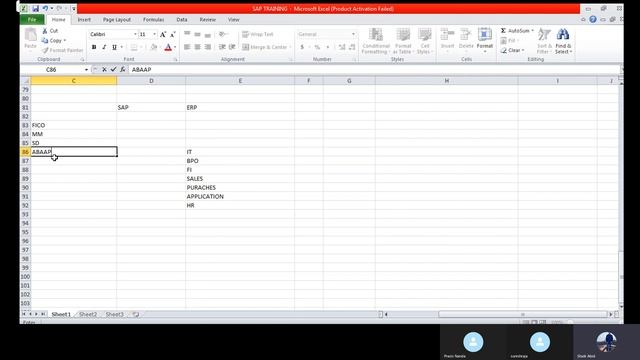Click the Increase Decimal icon
This screenshot has height=360, width=640.
[342, 47]
